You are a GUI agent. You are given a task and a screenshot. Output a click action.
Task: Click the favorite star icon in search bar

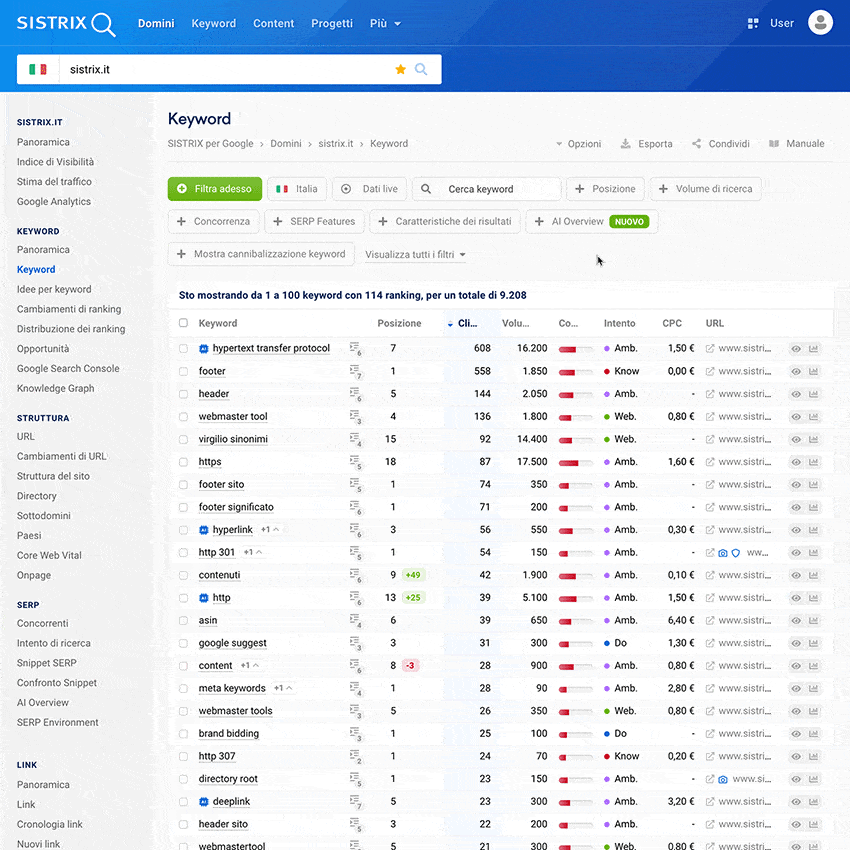coord(401,69)
